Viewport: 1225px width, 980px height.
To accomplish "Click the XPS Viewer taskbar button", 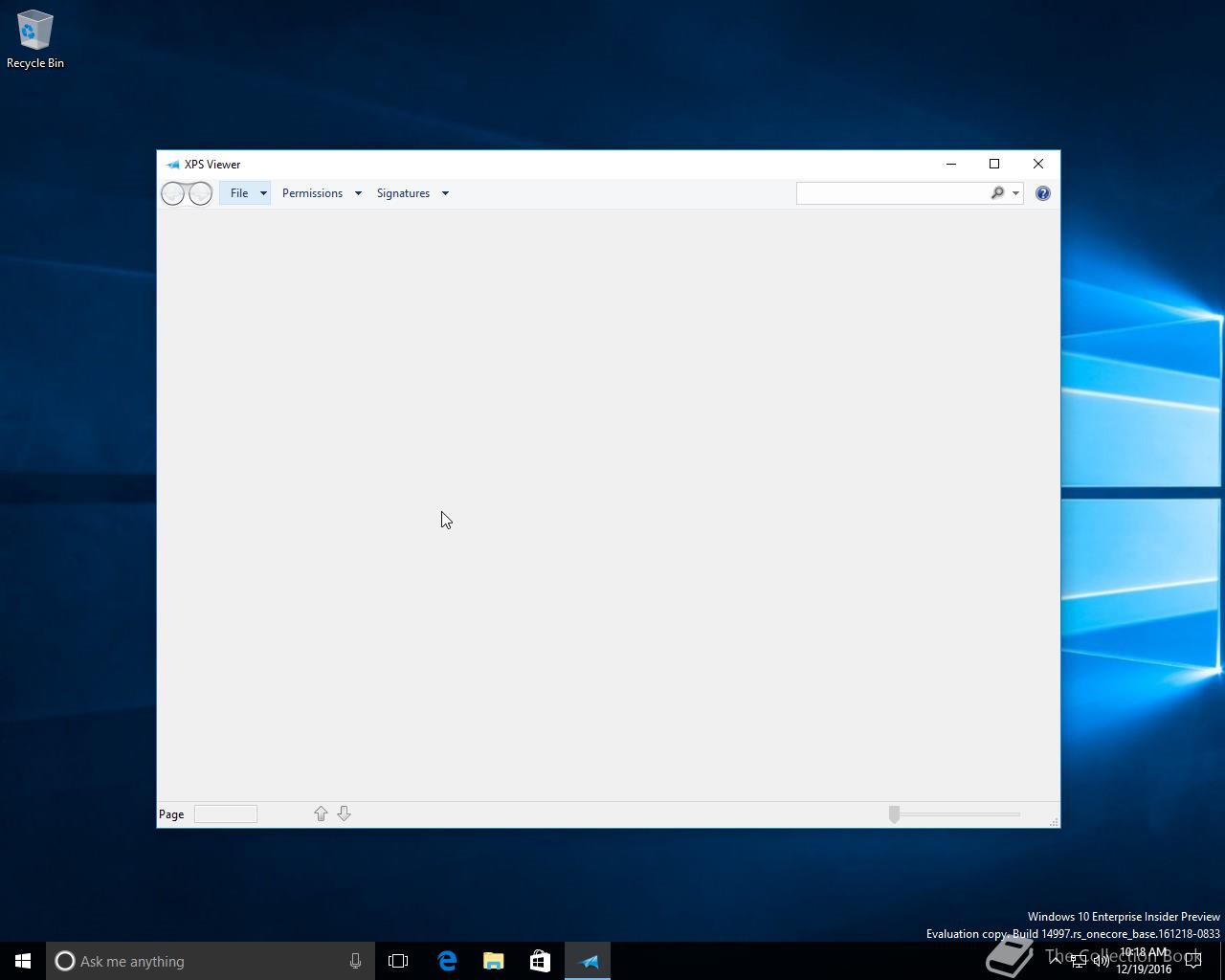I will click(x=588, y=961).
